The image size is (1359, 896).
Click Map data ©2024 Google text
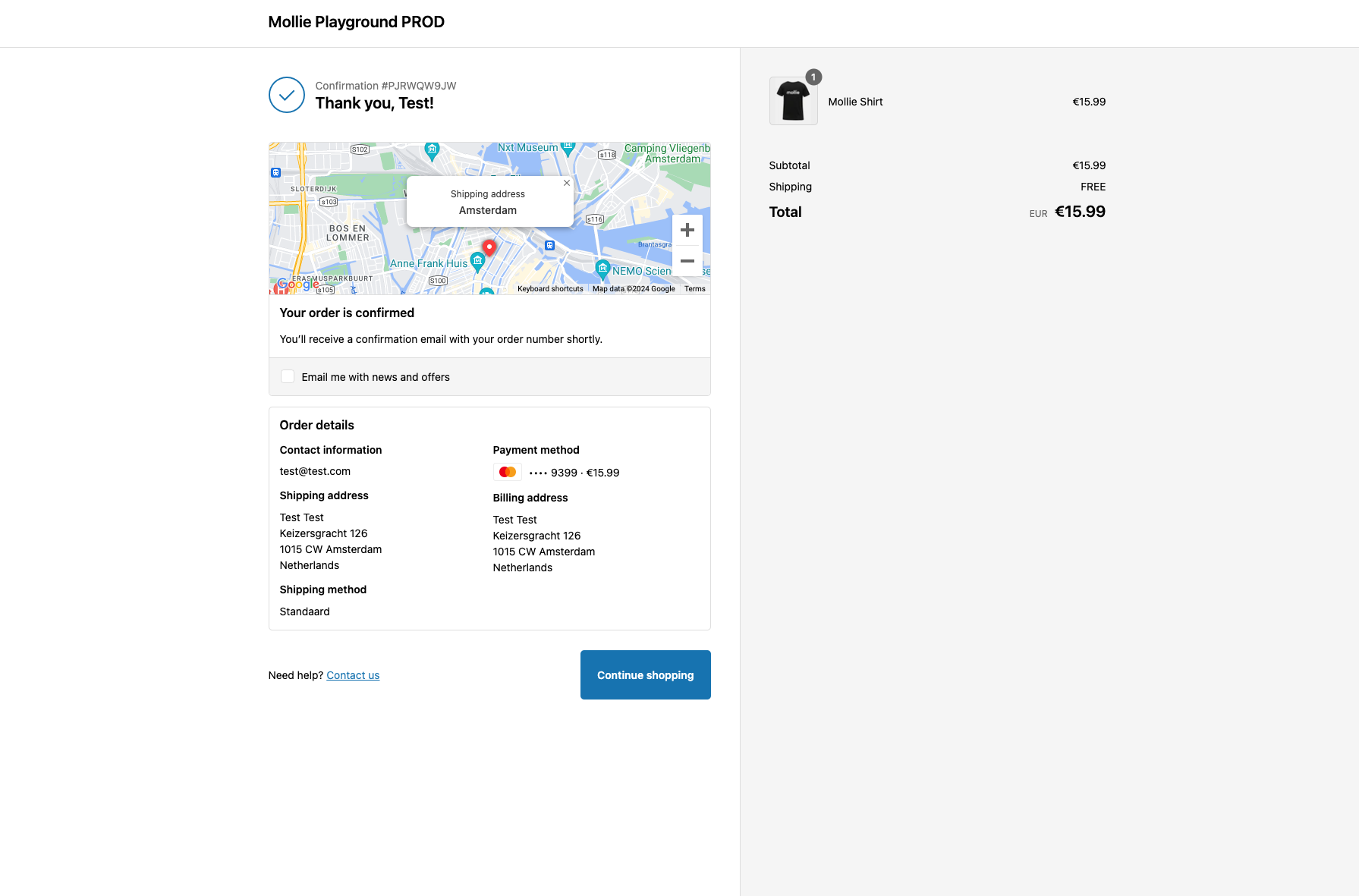(x=634, y=289)
